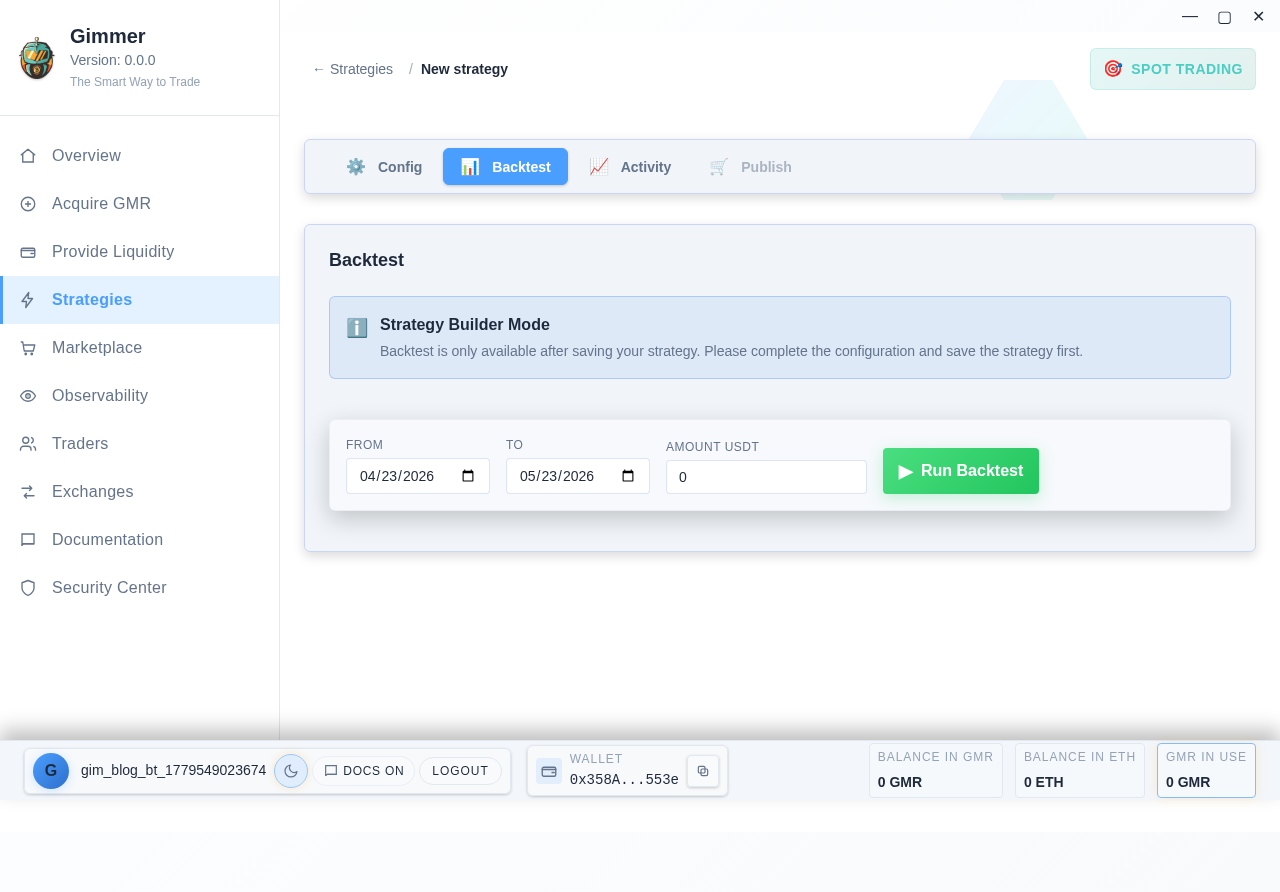Click the Strategy Builder Mode heading
This screenshot has width=1280, height=892.
click(x=465, y=325)
